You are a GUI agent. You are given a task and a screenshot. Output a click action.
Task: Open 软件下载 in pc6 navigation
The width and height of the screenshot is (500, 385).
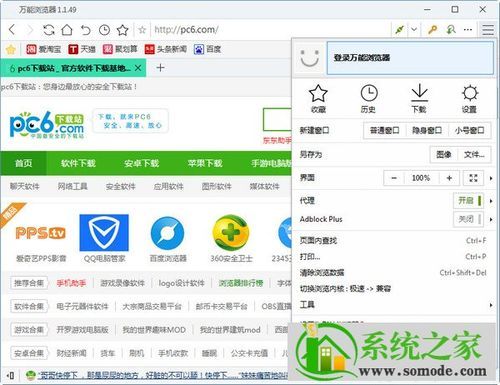pyautogui.click(x=78, y=163)
